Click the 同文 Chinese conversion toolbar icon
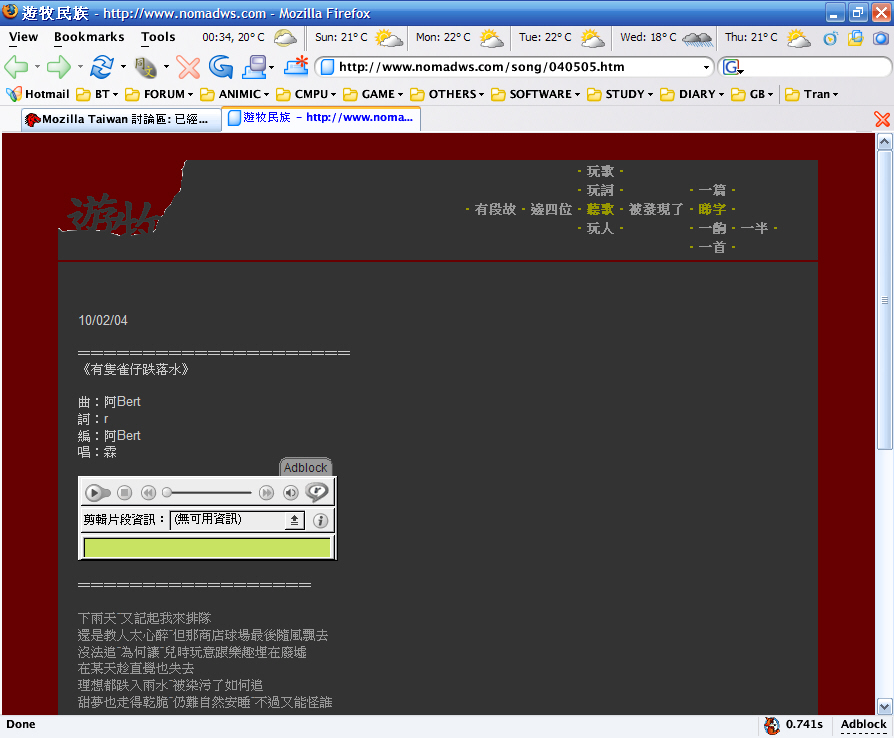This screenshot has height=738, width=894. (x=145, y=67)
